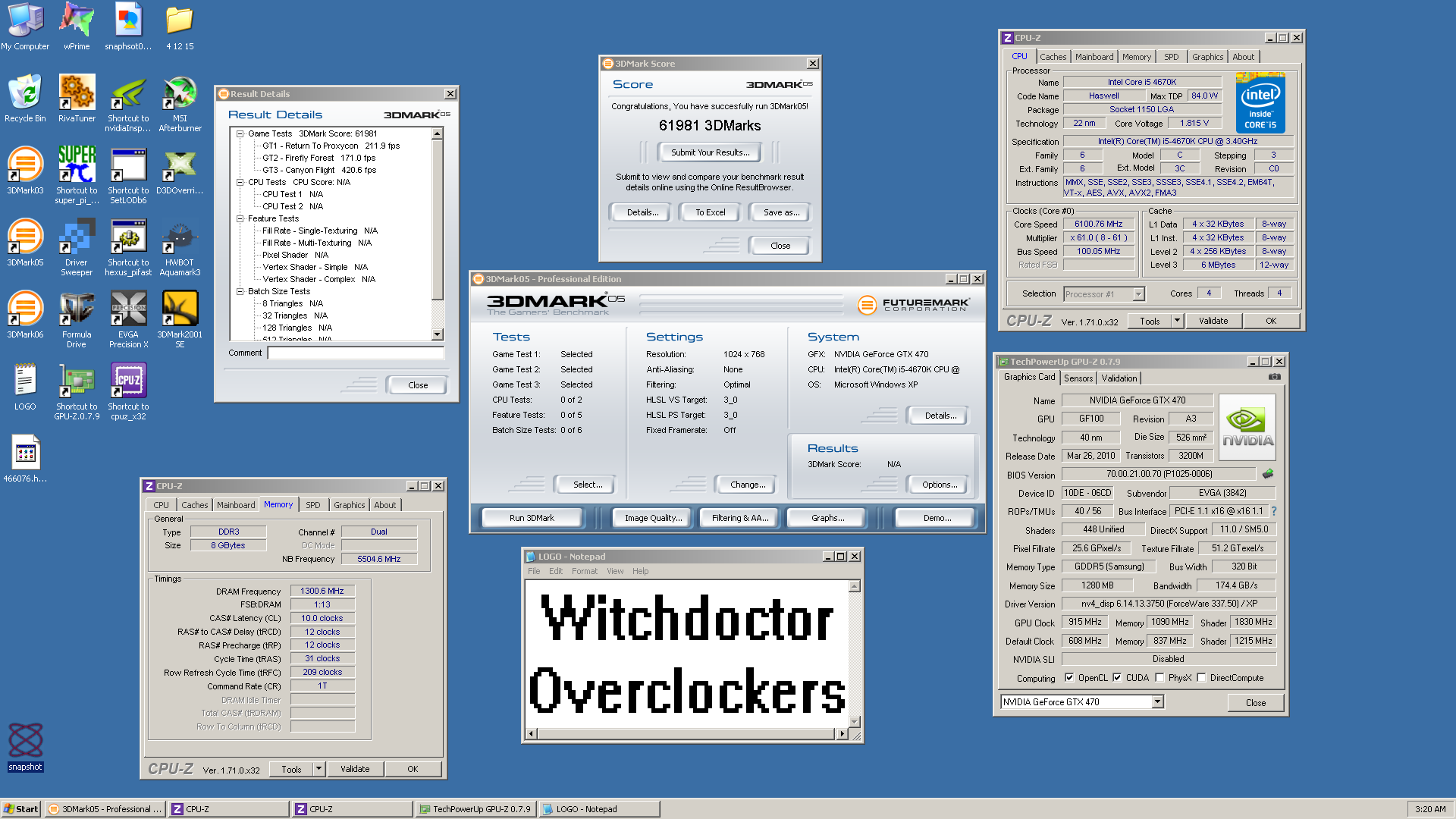Viewport: 1456px width, 819px height.
Task: Collapse the CPU Tests tree node
Action: tap(240, 182)
